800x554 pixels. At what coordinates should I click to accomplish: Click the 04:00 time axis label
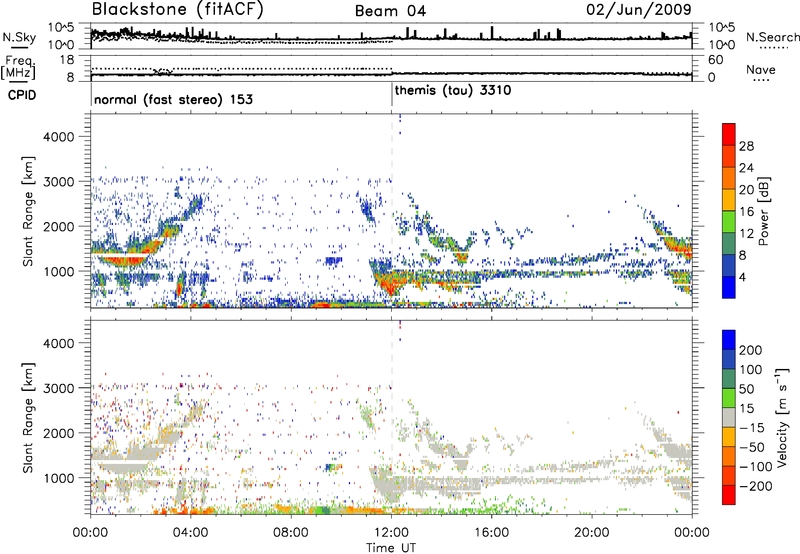[191, 533]
